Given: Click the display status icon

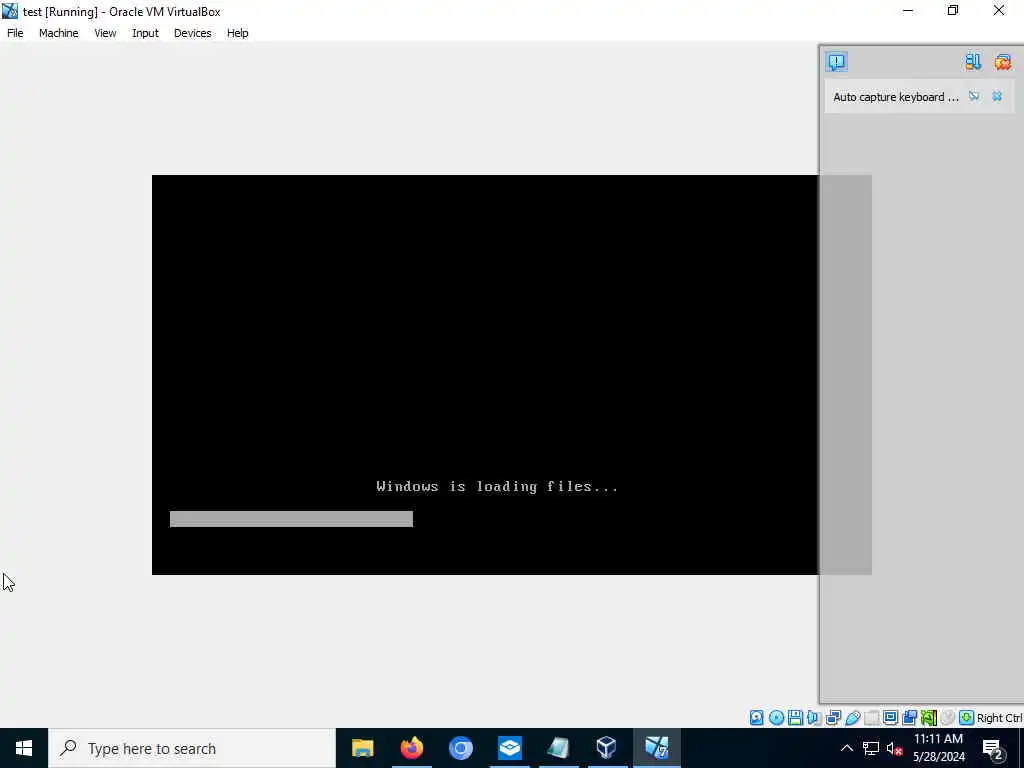Looking at the screenshot, I should [890, 718].
